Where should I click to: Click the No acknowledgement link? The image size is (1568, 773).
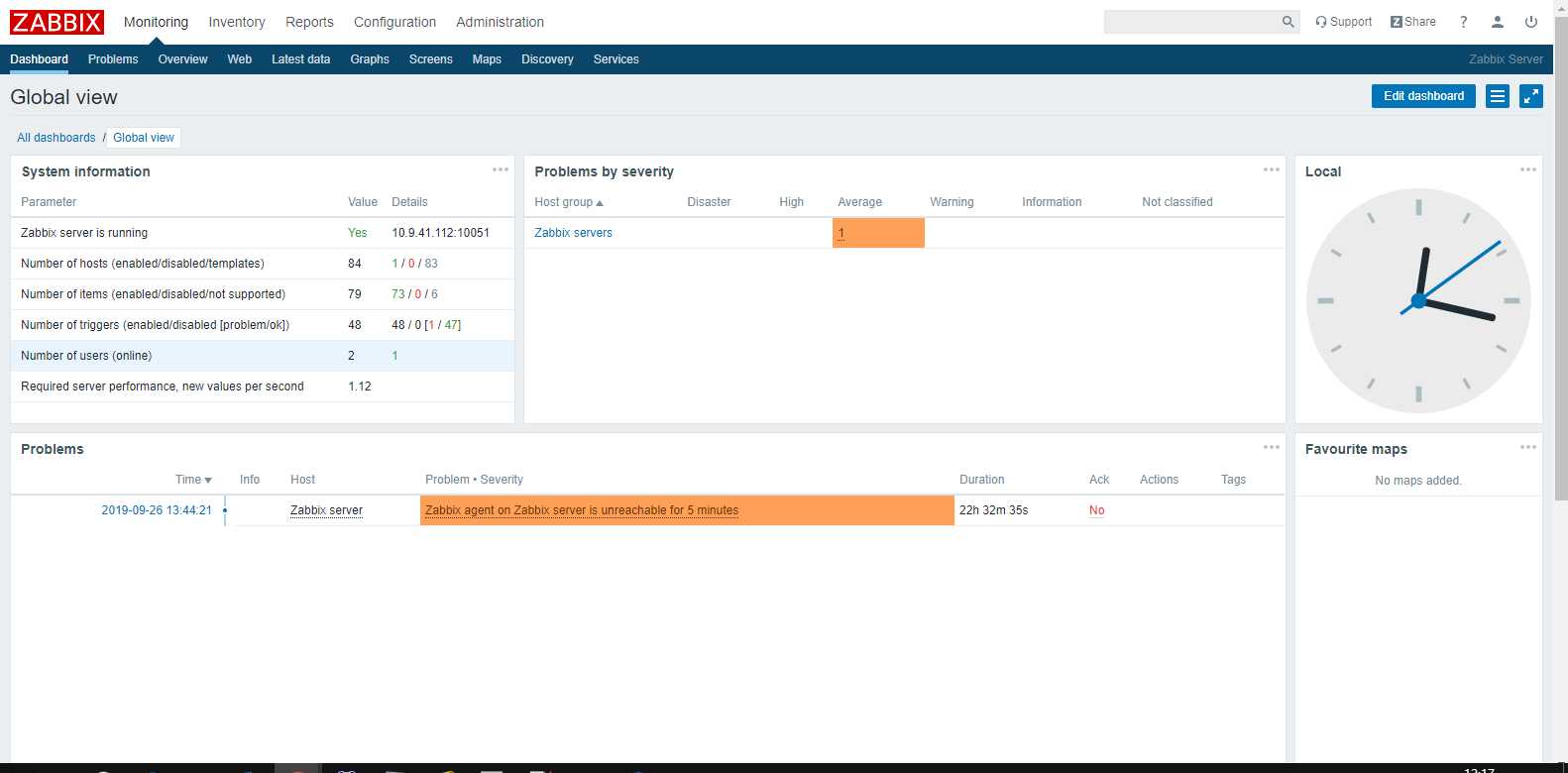[x=1096, y=510]
